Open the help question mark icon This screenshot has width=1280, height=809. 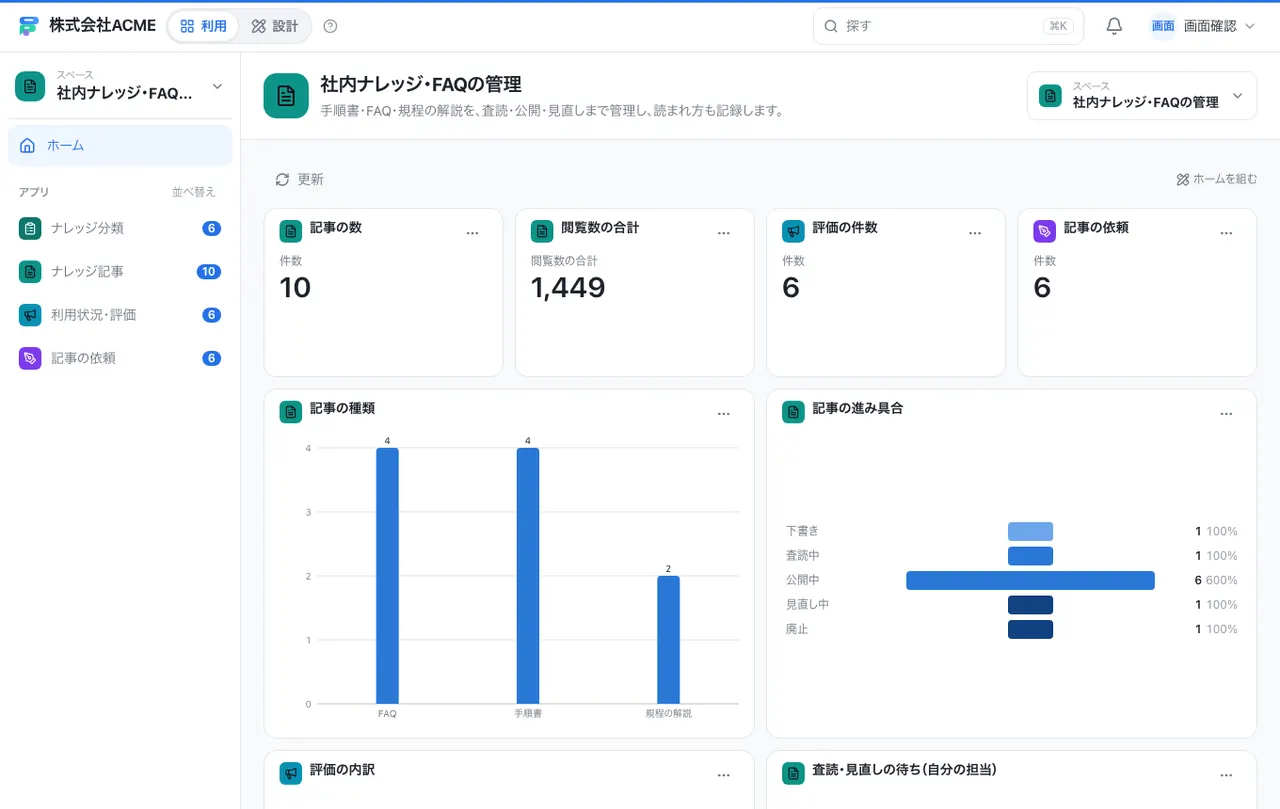click(331, 26)
